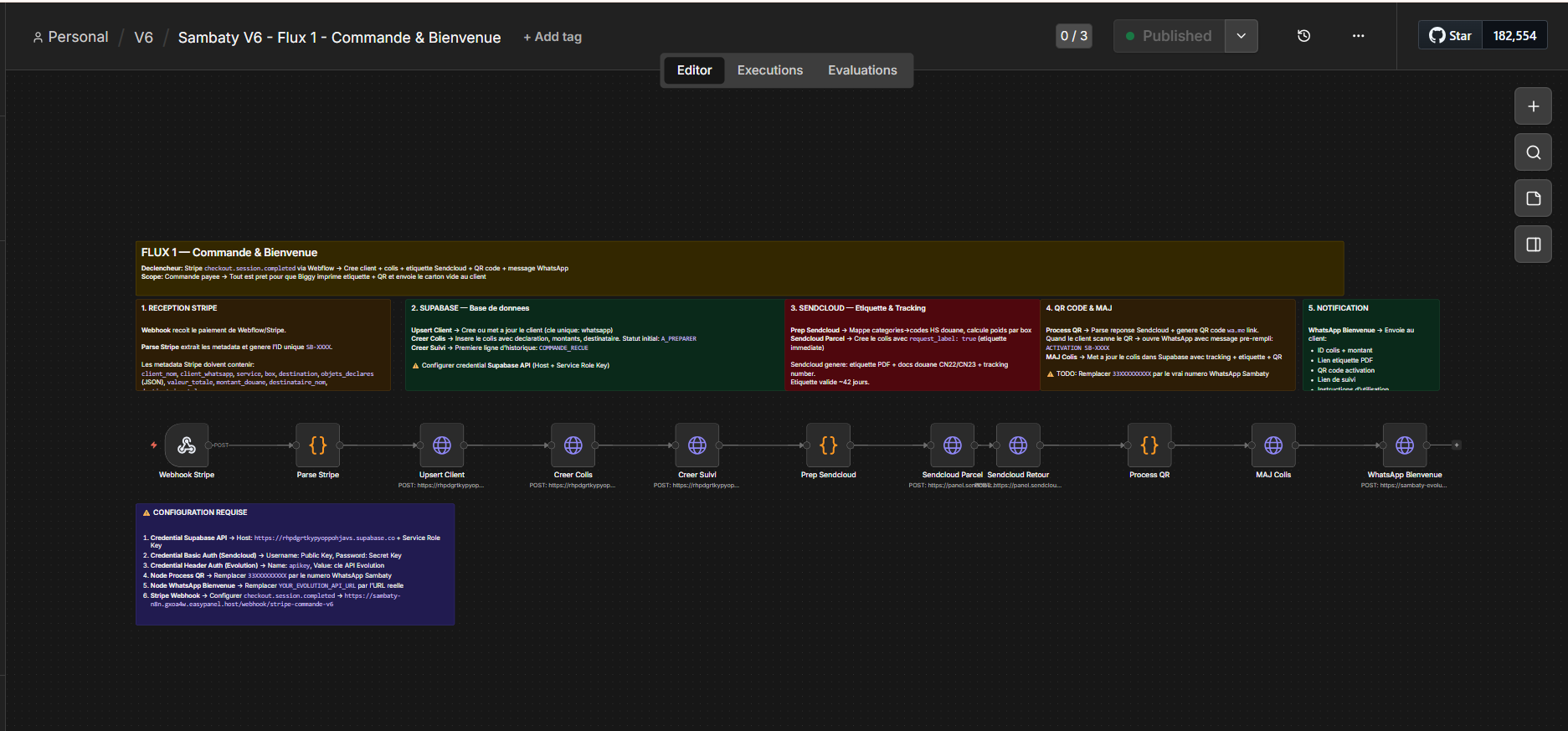Toggle the side panel icon
This screenshot has height=731, width=1568.
click(x=1533, y=245)
